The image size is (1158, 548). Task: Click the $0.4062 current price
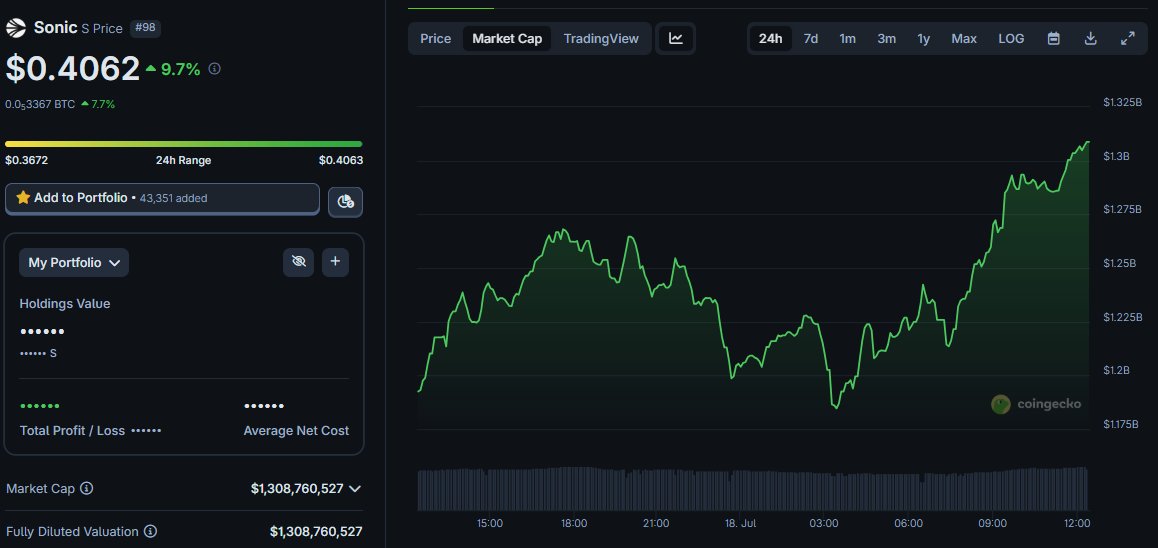point(72,69)
